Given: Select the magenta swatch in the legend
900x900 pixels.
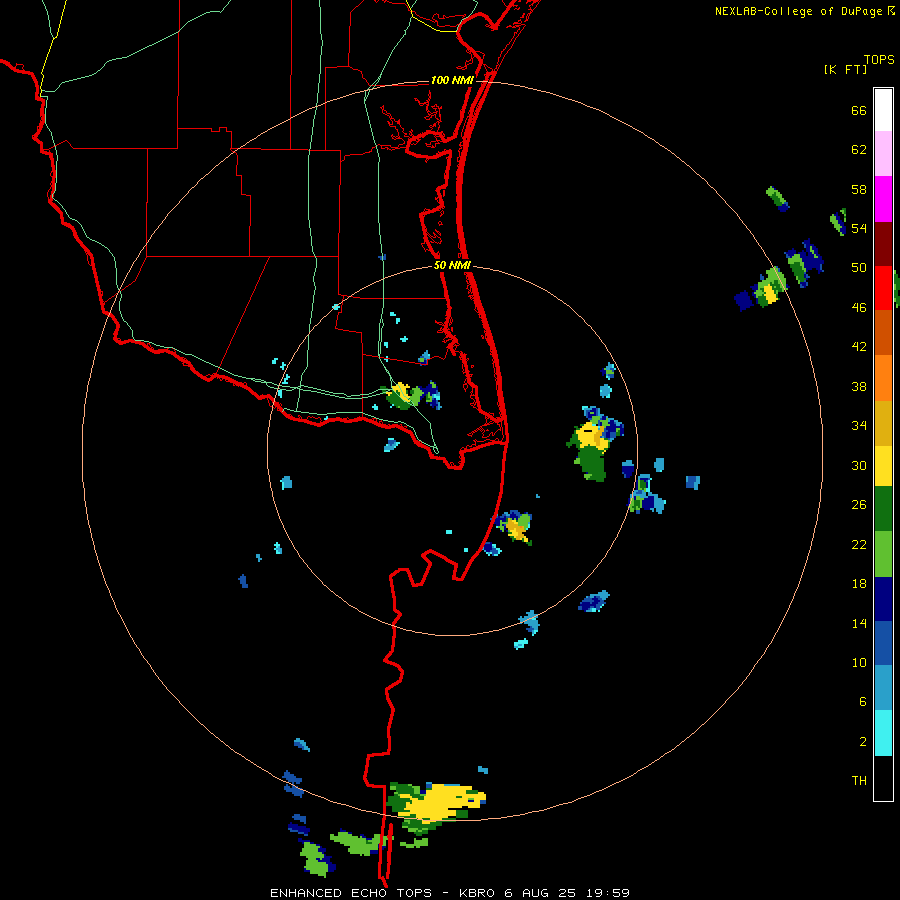Looking at the screenshot, I should point(883,199).
